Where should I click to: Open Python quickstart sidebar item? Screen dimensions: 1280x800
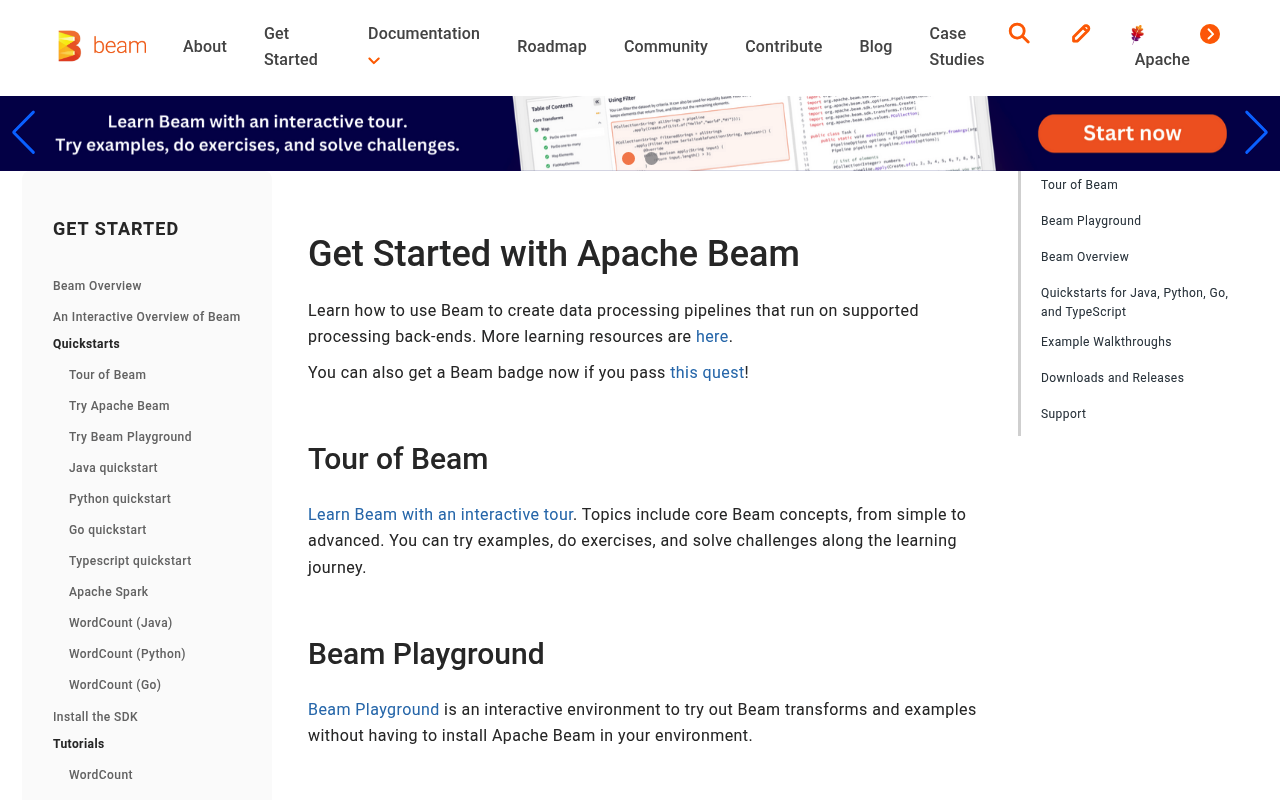click(120, 499)
